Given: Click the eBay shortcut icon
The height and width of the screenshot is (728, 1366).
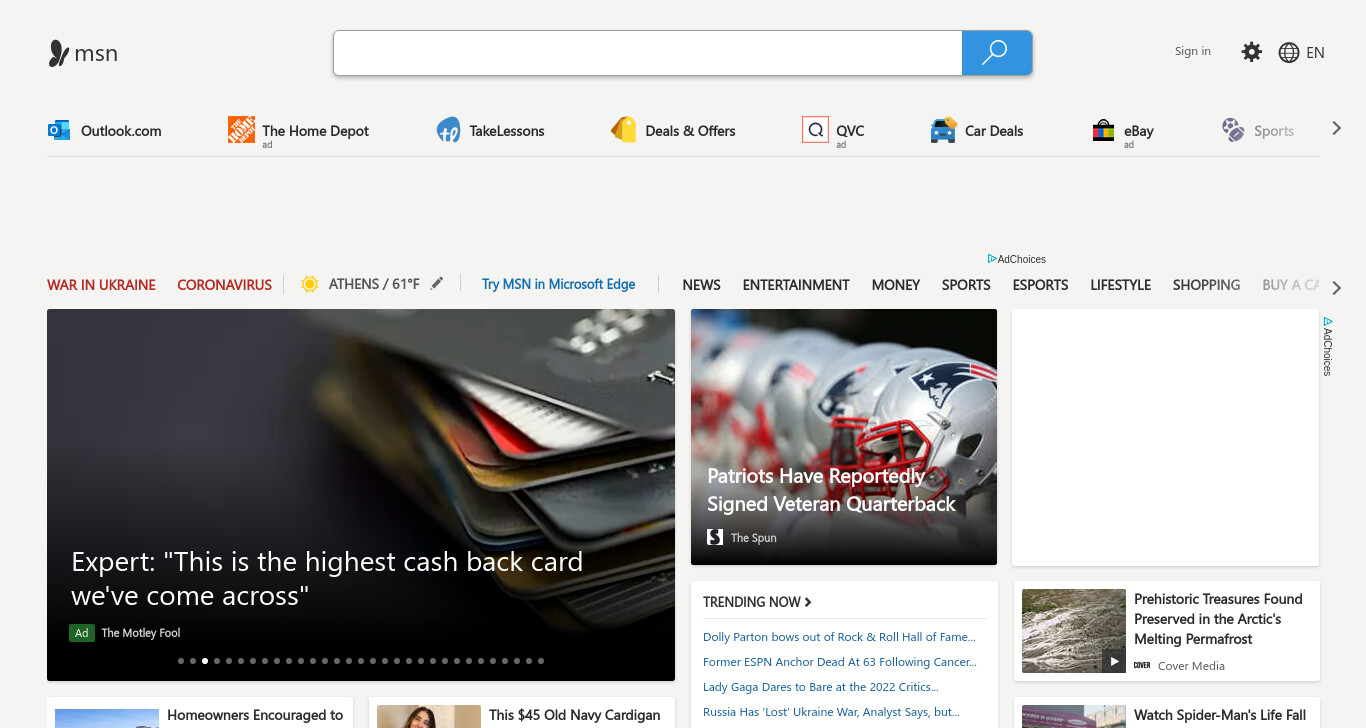Looking at the screenshot, I should pyautogui.click(x=1103, y=130).
